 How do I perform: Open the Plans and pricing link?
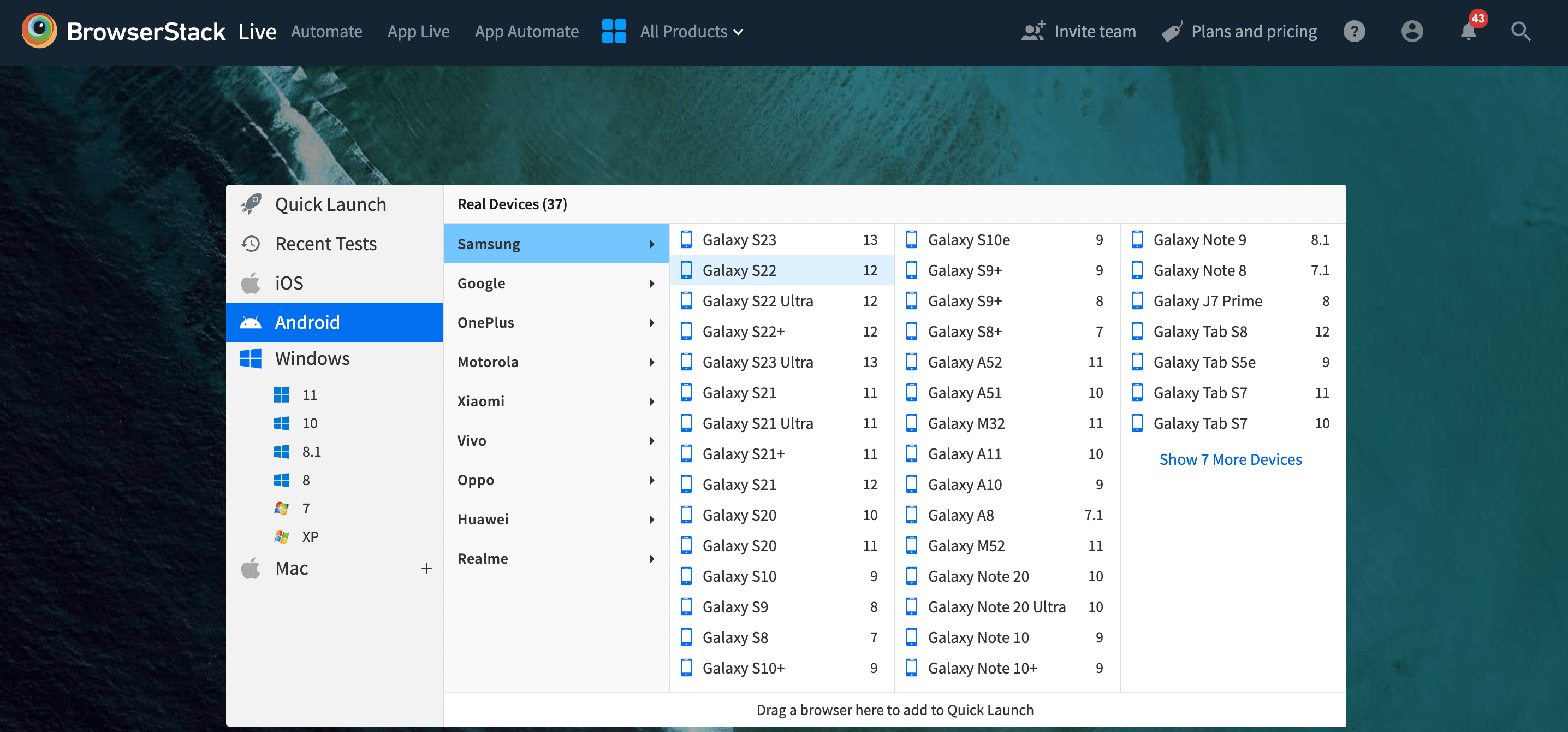pyautogui.click(x=1254, y=31)
